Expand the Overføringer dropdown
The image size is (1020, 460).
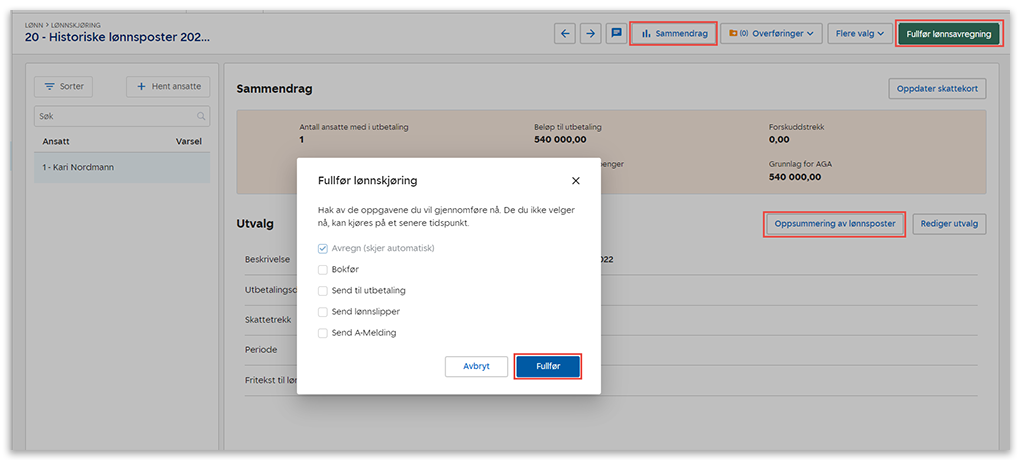(771, 33)
